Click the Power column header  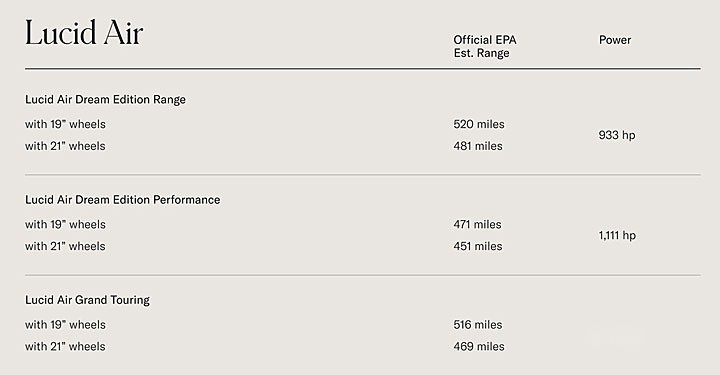click(615, 40)
